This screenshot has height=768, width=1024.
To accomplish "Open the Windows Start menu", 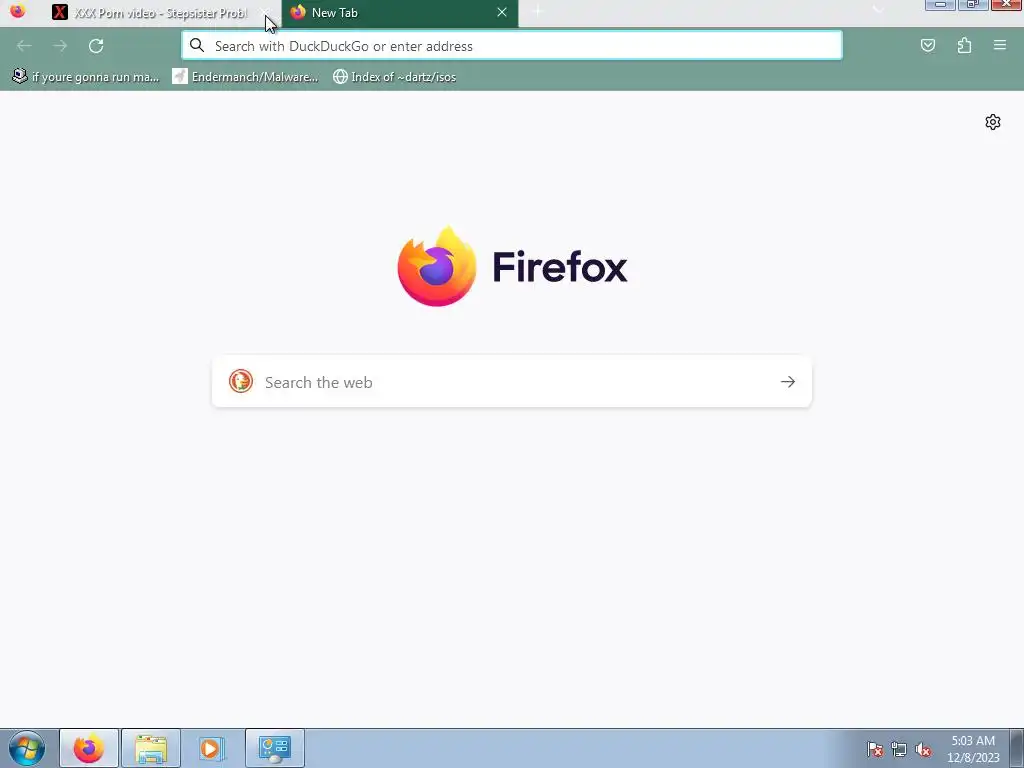I will coord(27,748).
